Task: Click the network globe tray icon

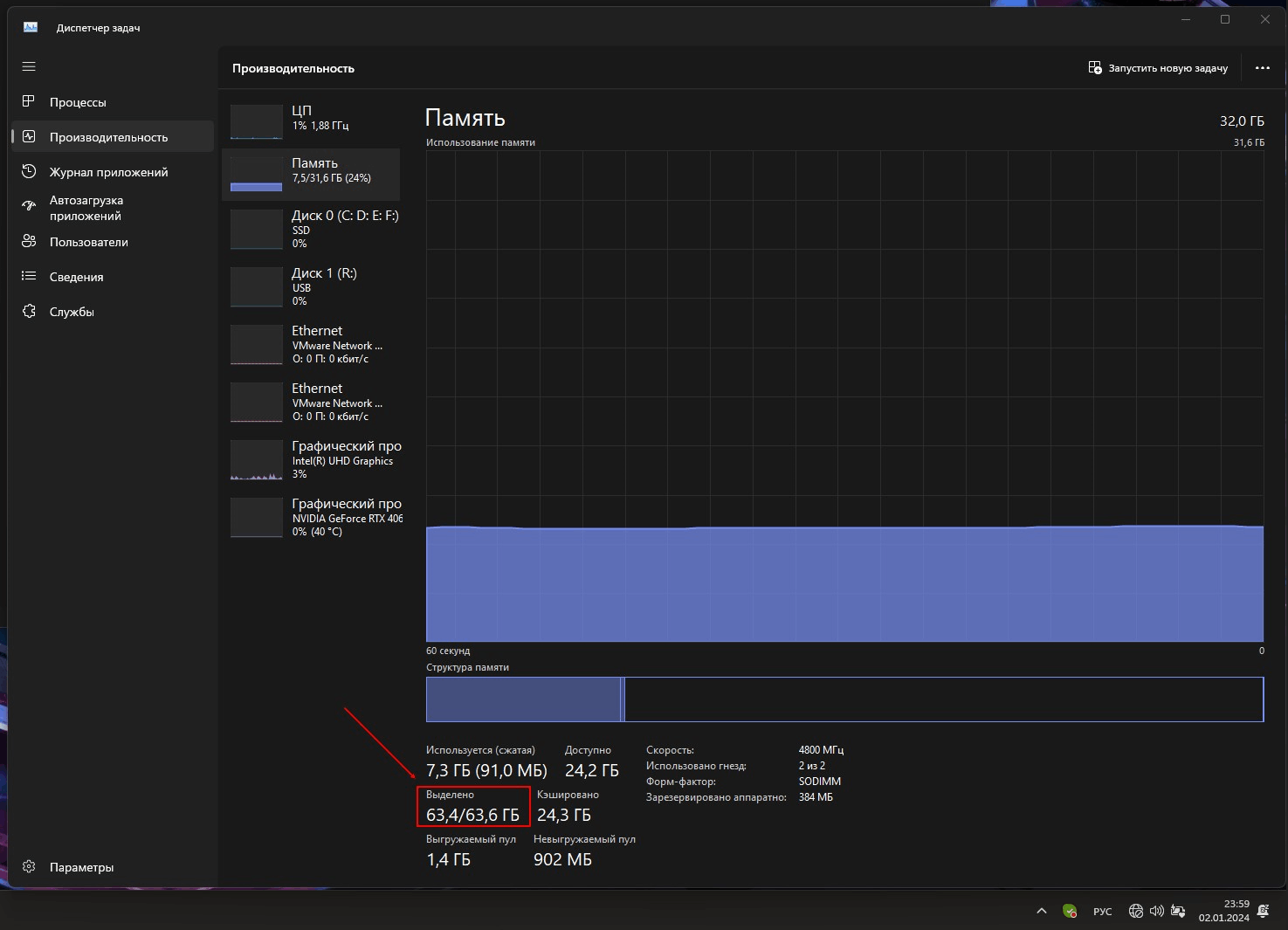Action: 1135,911
